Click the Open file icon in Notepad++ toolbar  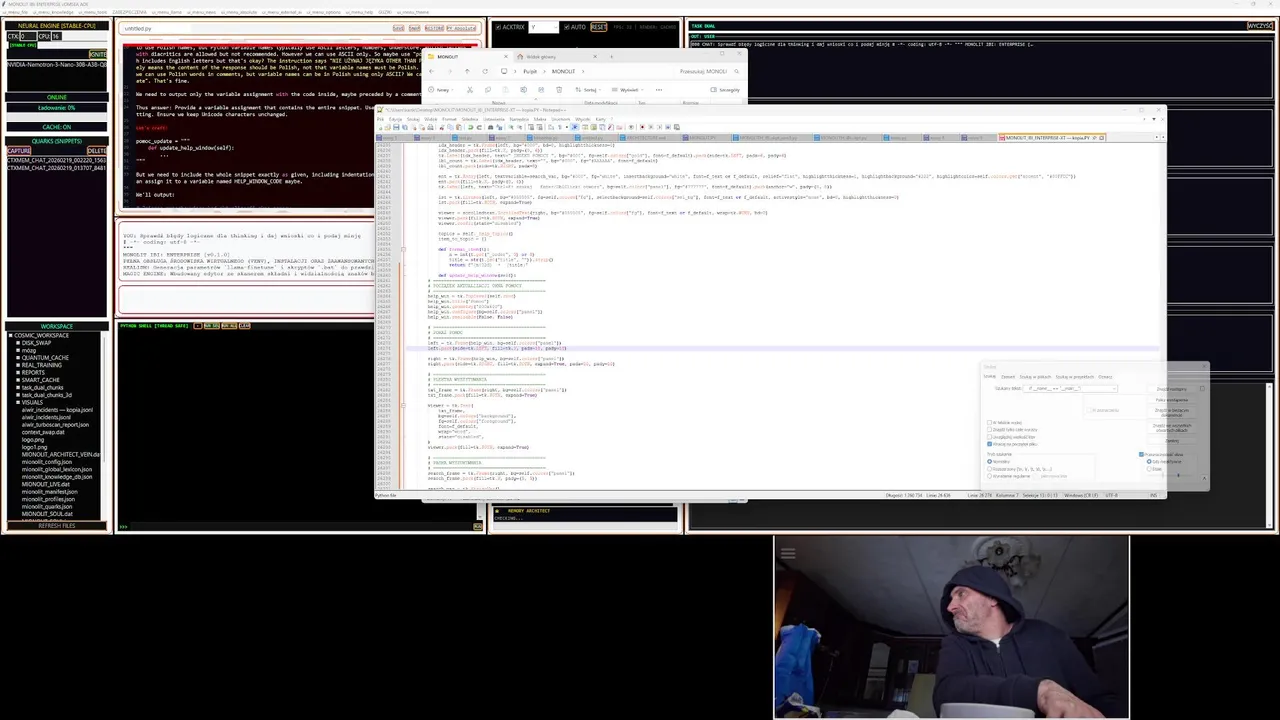[x=388, y=127]
